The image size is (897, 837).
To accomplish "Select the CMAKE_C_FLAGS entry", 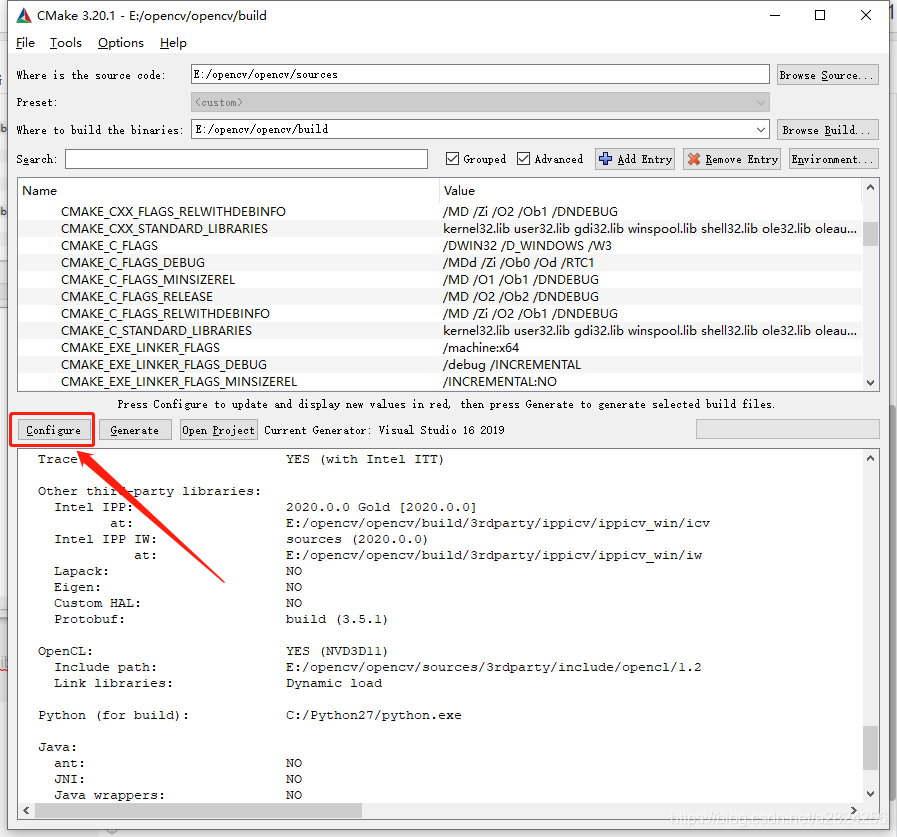I will pyautogui.click(x=109, y=246).
